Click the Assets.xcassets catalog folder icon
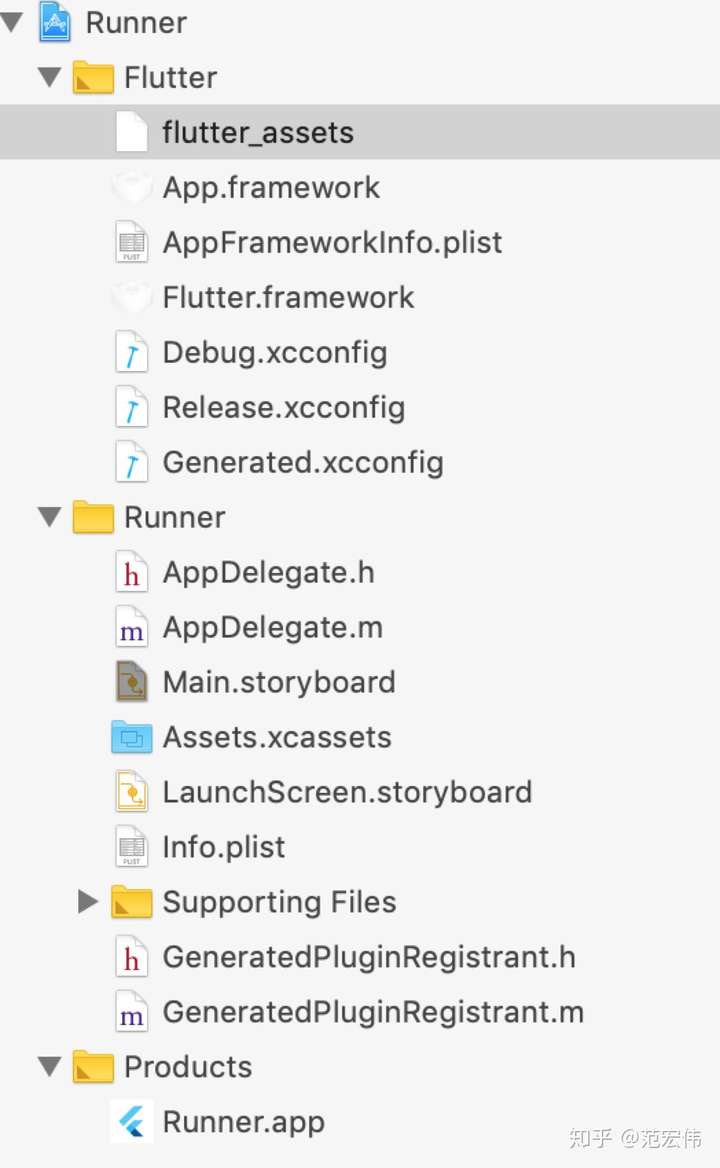 click(x=132, y=737)
